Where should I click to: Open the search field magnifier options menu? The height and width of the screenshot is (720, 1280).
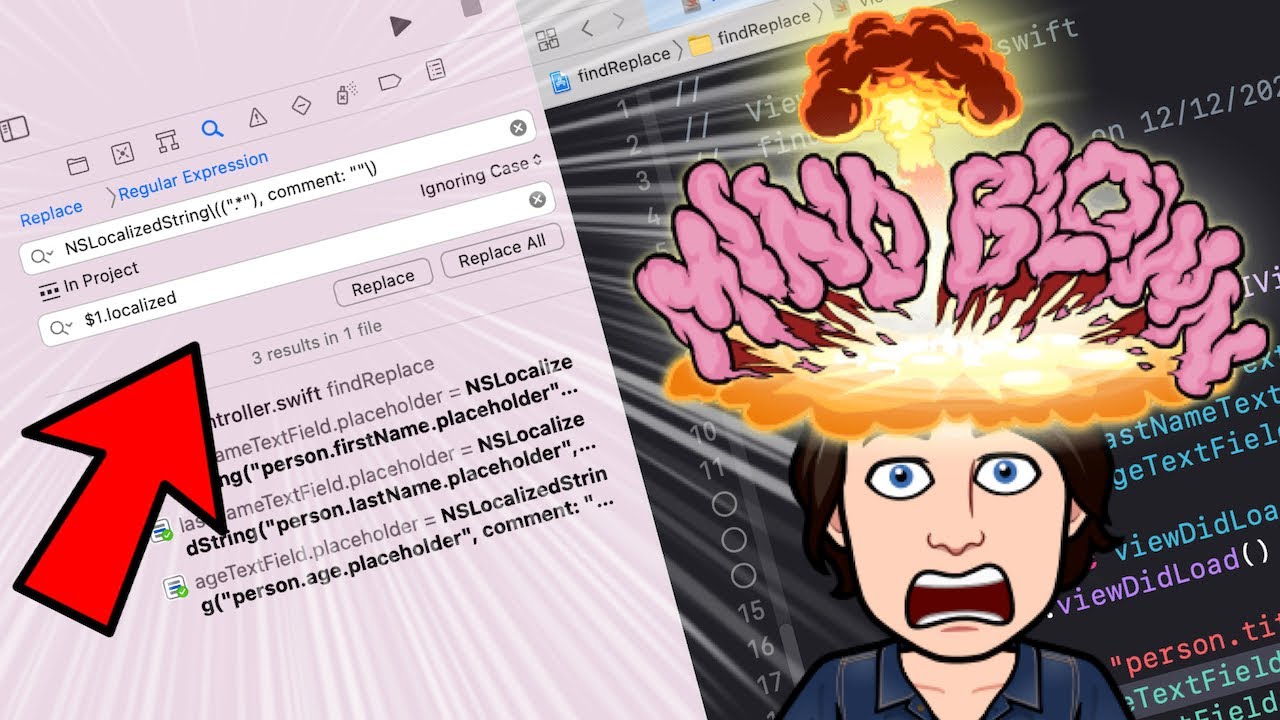(x=43, y=257)
